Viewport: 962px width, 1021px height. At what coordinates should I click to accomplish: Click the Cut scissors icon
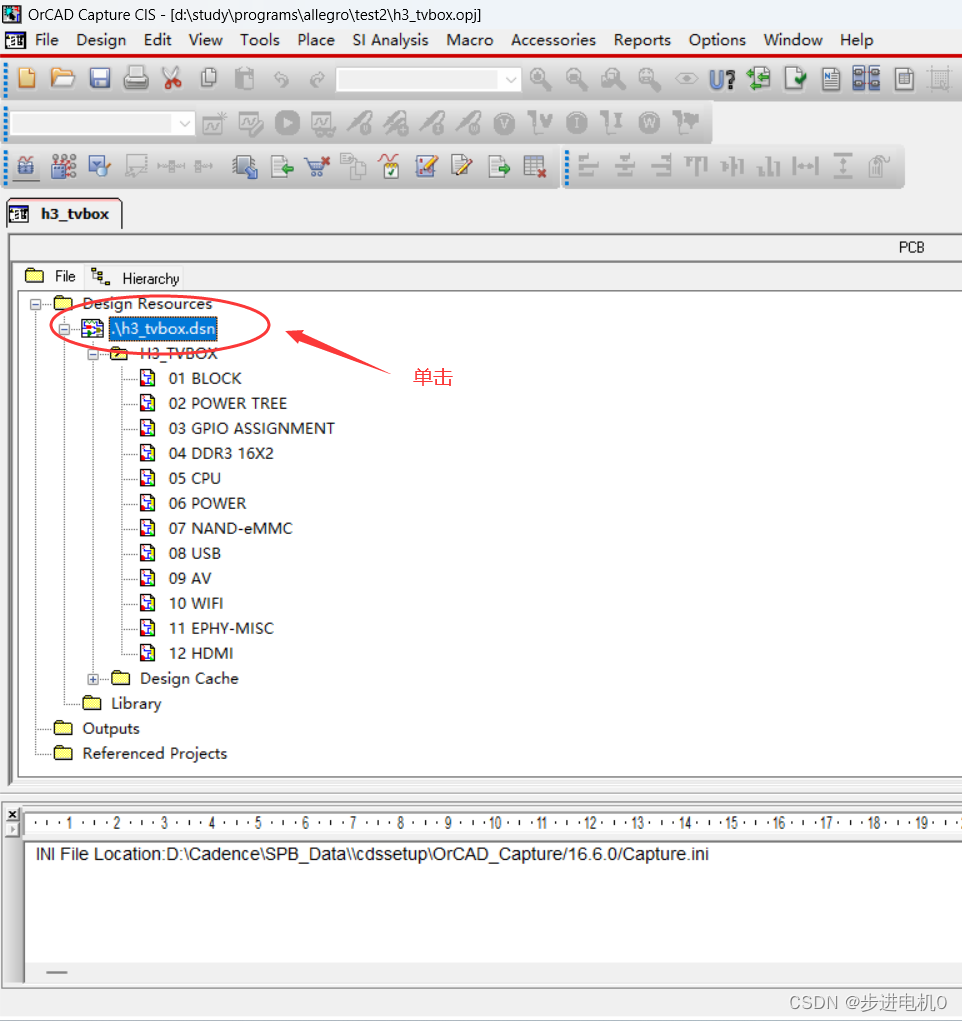point(172,79)
